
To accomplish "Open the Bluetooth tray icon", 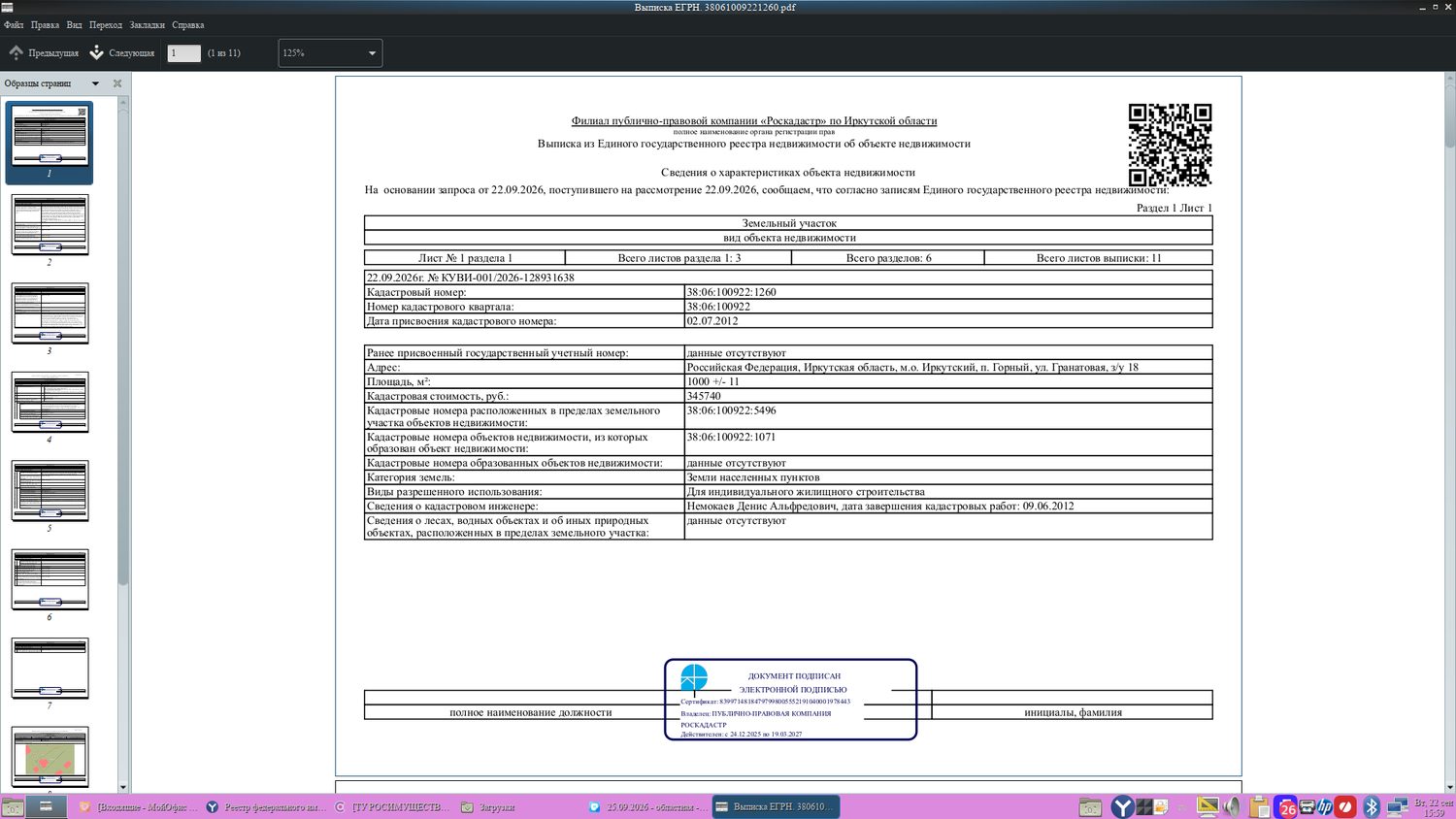I will (1372, 806).
